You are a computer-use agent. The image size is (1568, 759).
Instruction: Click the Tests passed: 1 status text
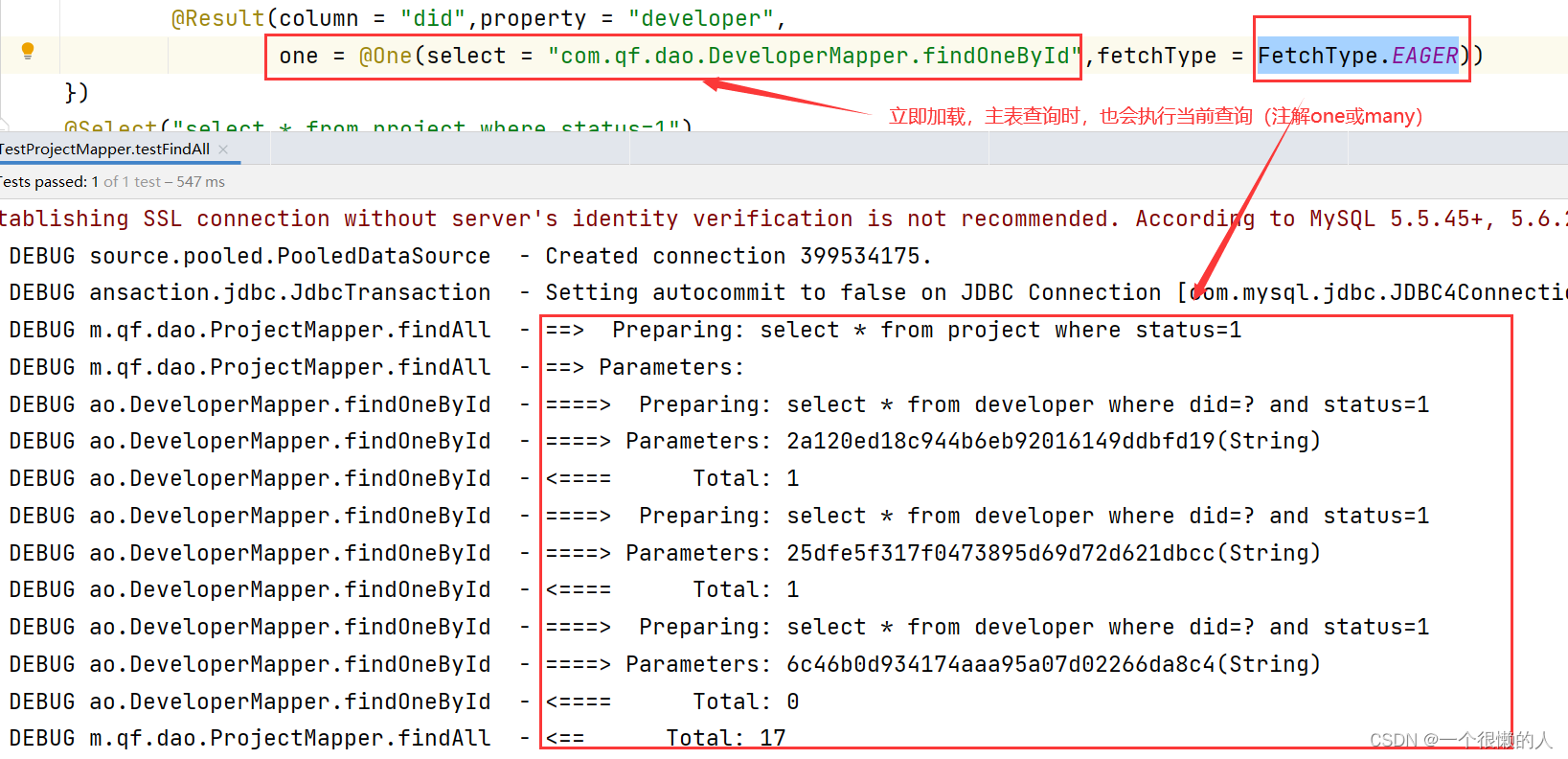[49, 181]
